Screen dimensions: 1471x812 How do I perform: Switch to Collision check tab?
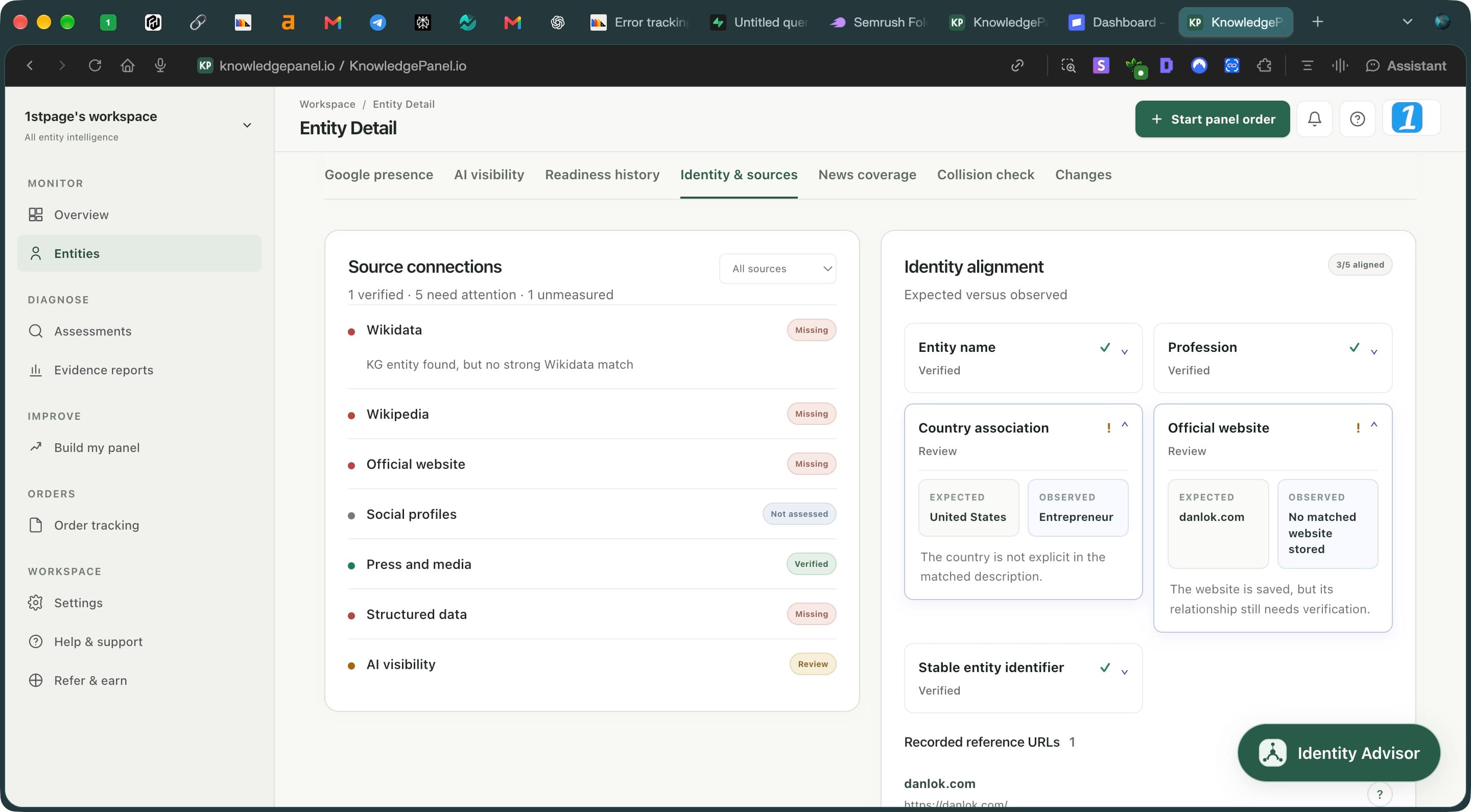coord(985,175)
